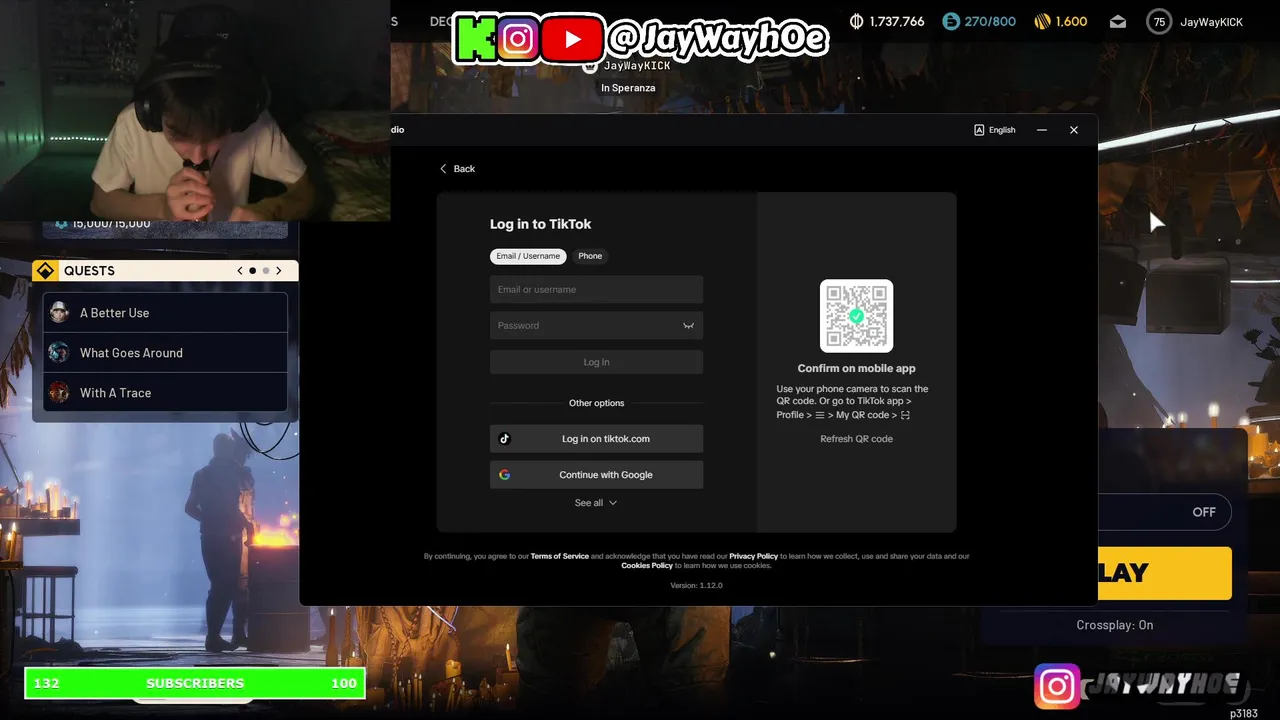Click the Google logo icon
Screen dimensions: 1280x720
(x=504, y=475)
